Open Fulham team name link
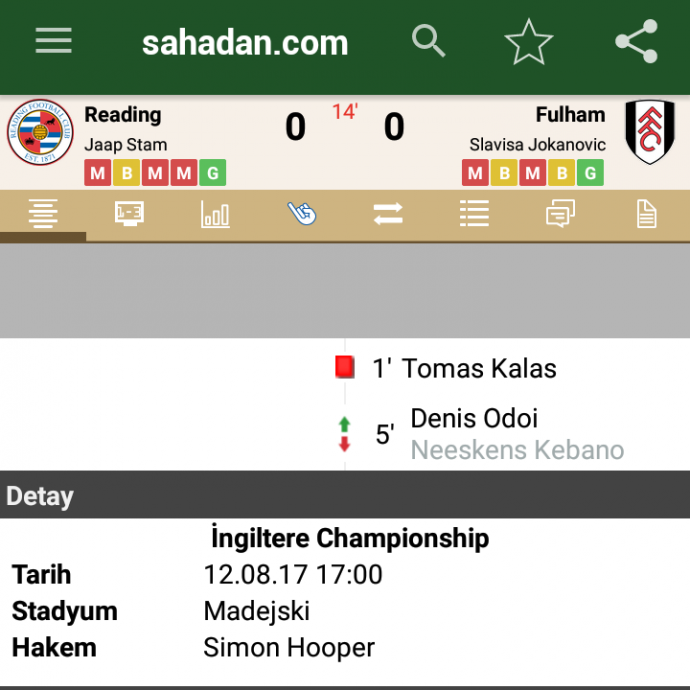The height and width of the screenshot is (690, 690). (x=570, y=115)
